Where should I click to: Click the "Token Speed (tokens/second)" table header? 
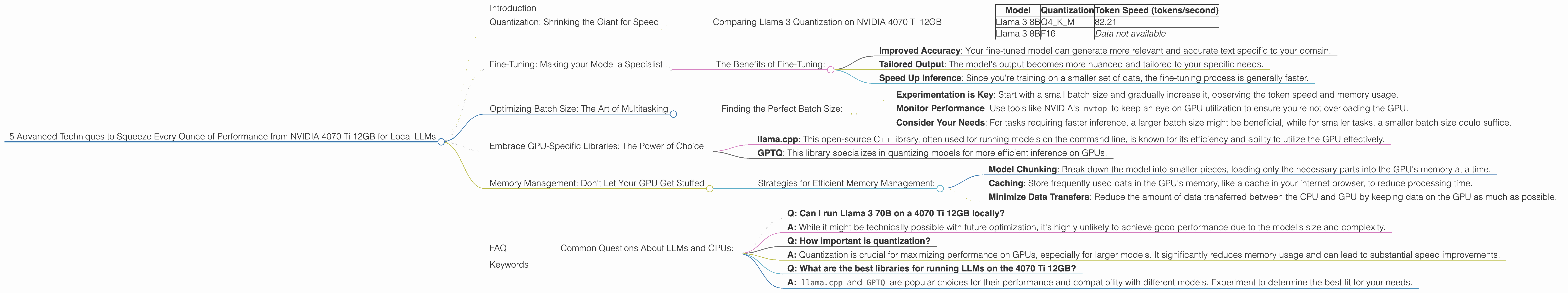coord(1156,10)
